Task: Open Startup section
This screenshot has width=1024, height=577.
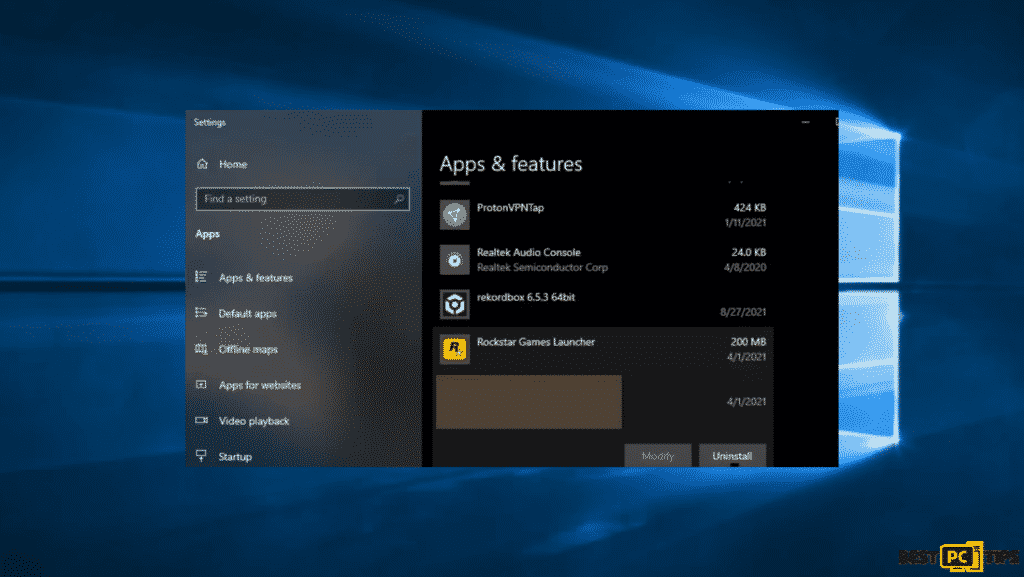Action: coord(235,457)
